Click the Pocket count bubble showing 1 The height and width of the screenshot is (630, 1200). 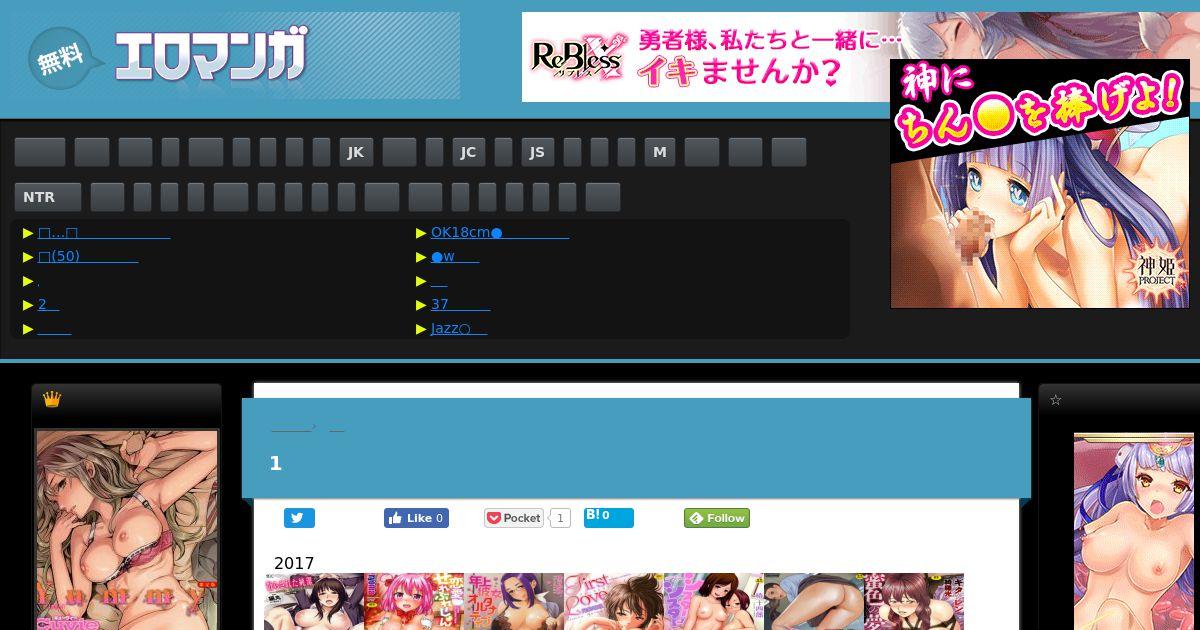click(x=561, y=518)
